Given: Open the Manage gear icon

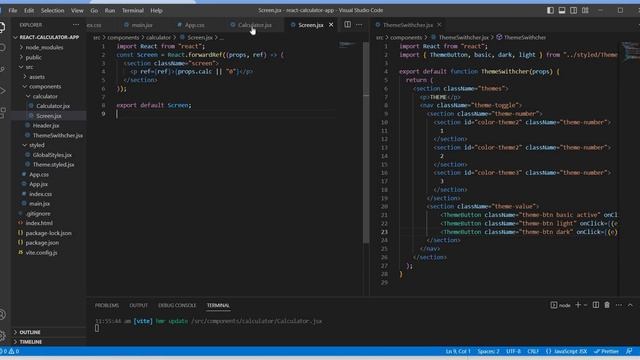Looking at the screenshot, I should pyautogui.click(x=2, y=336).
